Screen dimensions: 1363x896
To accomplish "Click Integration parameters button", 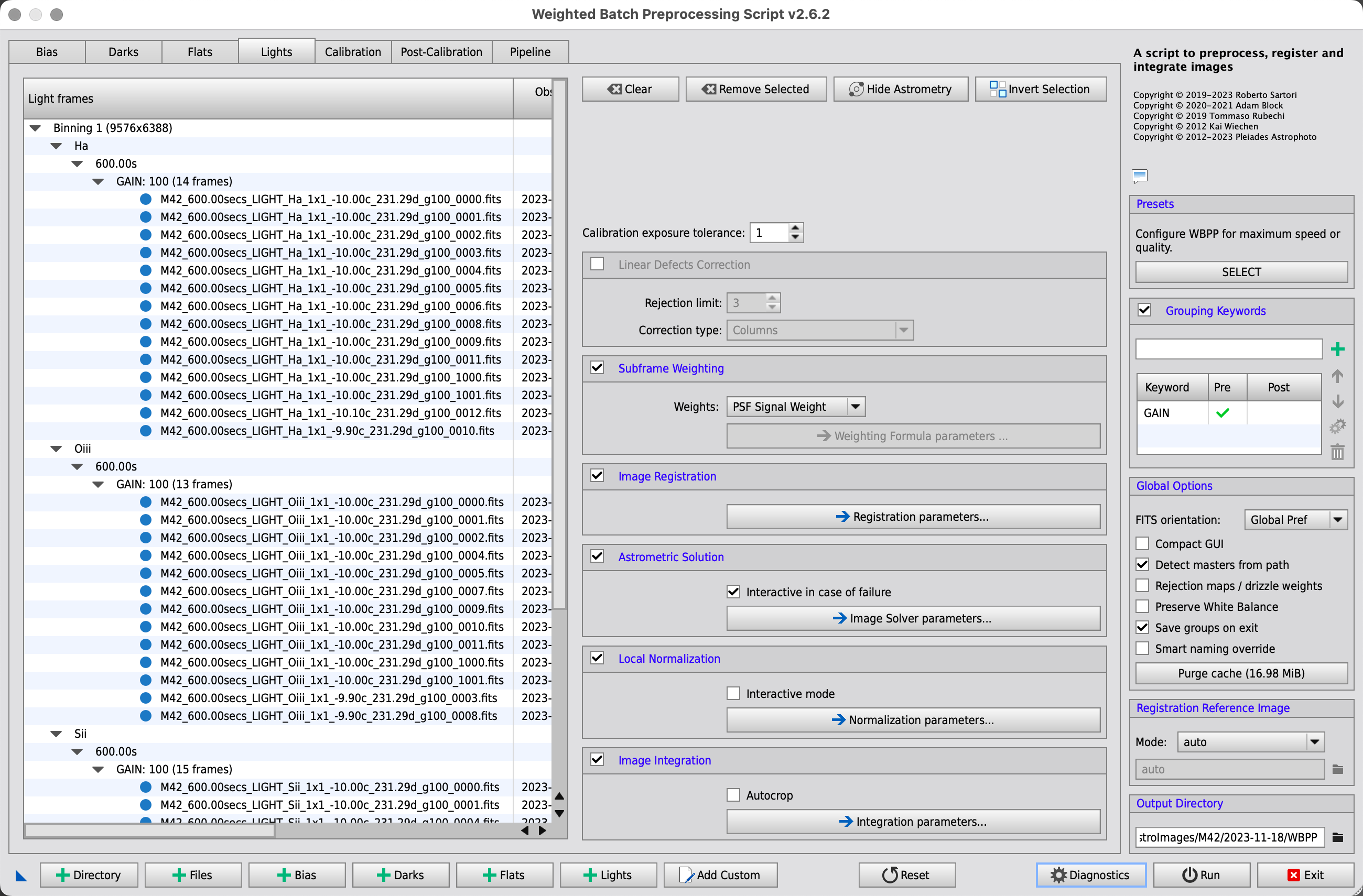I will 912,821.
